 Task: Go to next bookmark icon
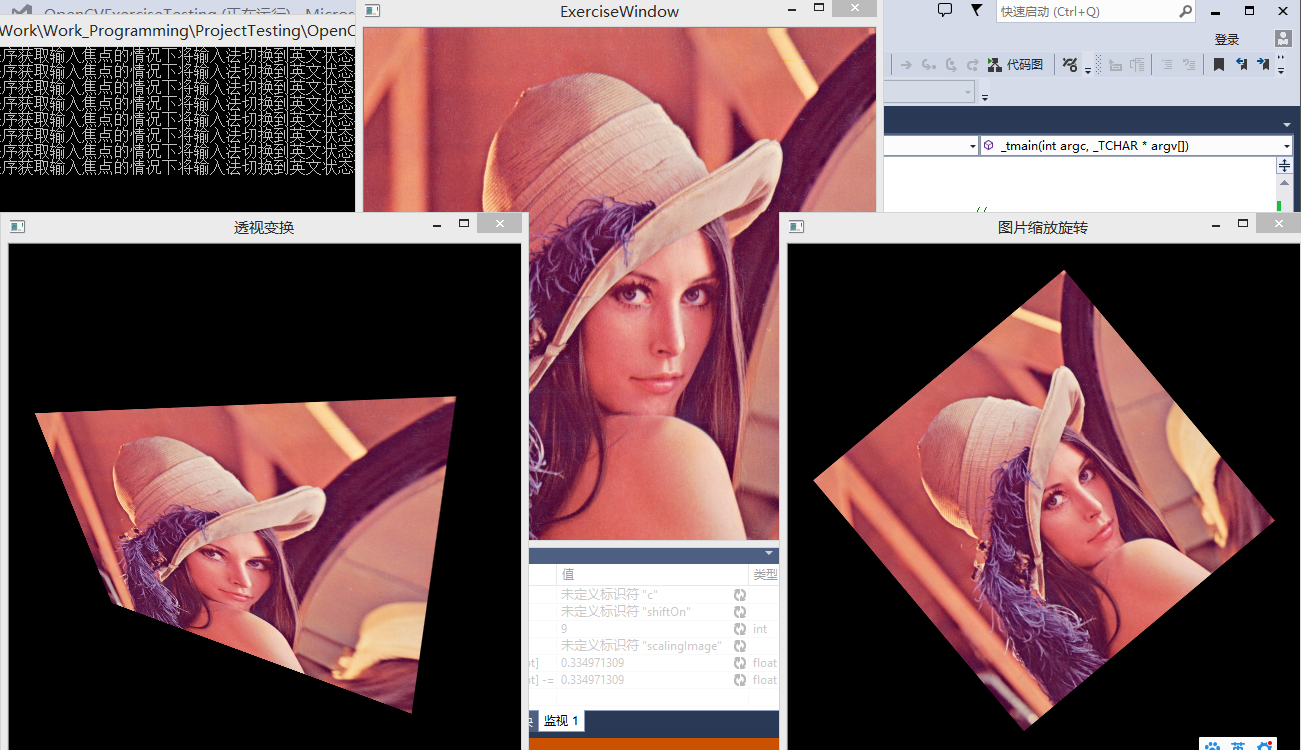[x=1264, y=65]
